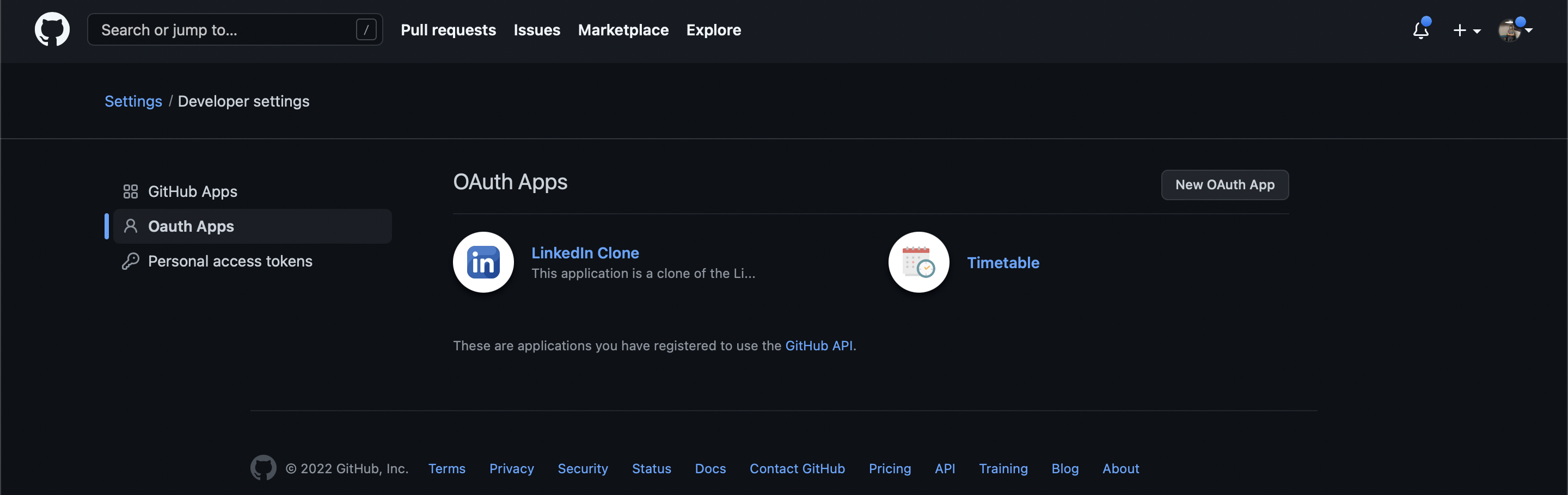
Task: Open API link in footer
Action: 945,468
